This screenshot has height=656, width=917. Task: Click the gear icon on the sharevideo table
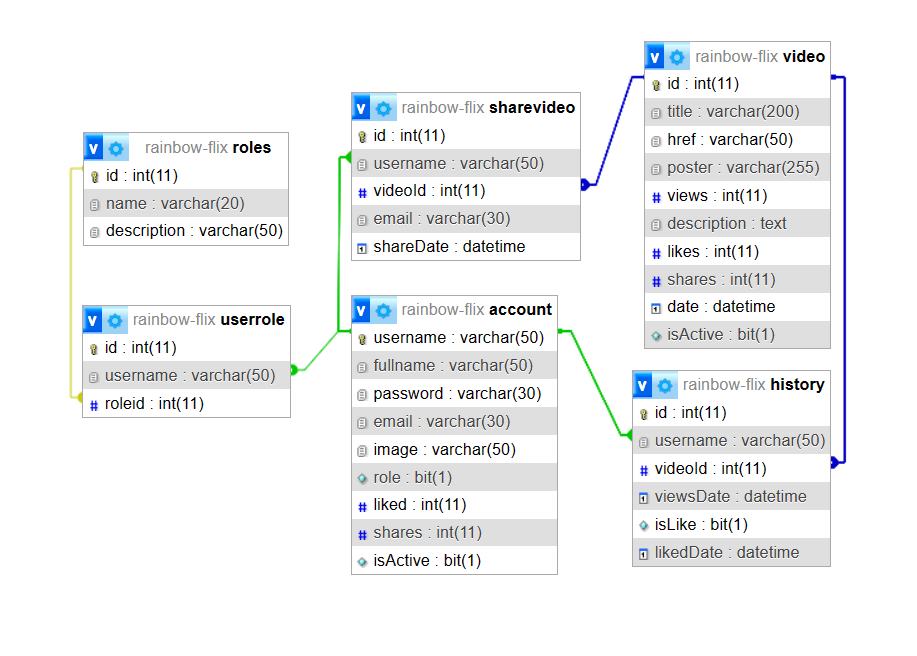[383, 107]
